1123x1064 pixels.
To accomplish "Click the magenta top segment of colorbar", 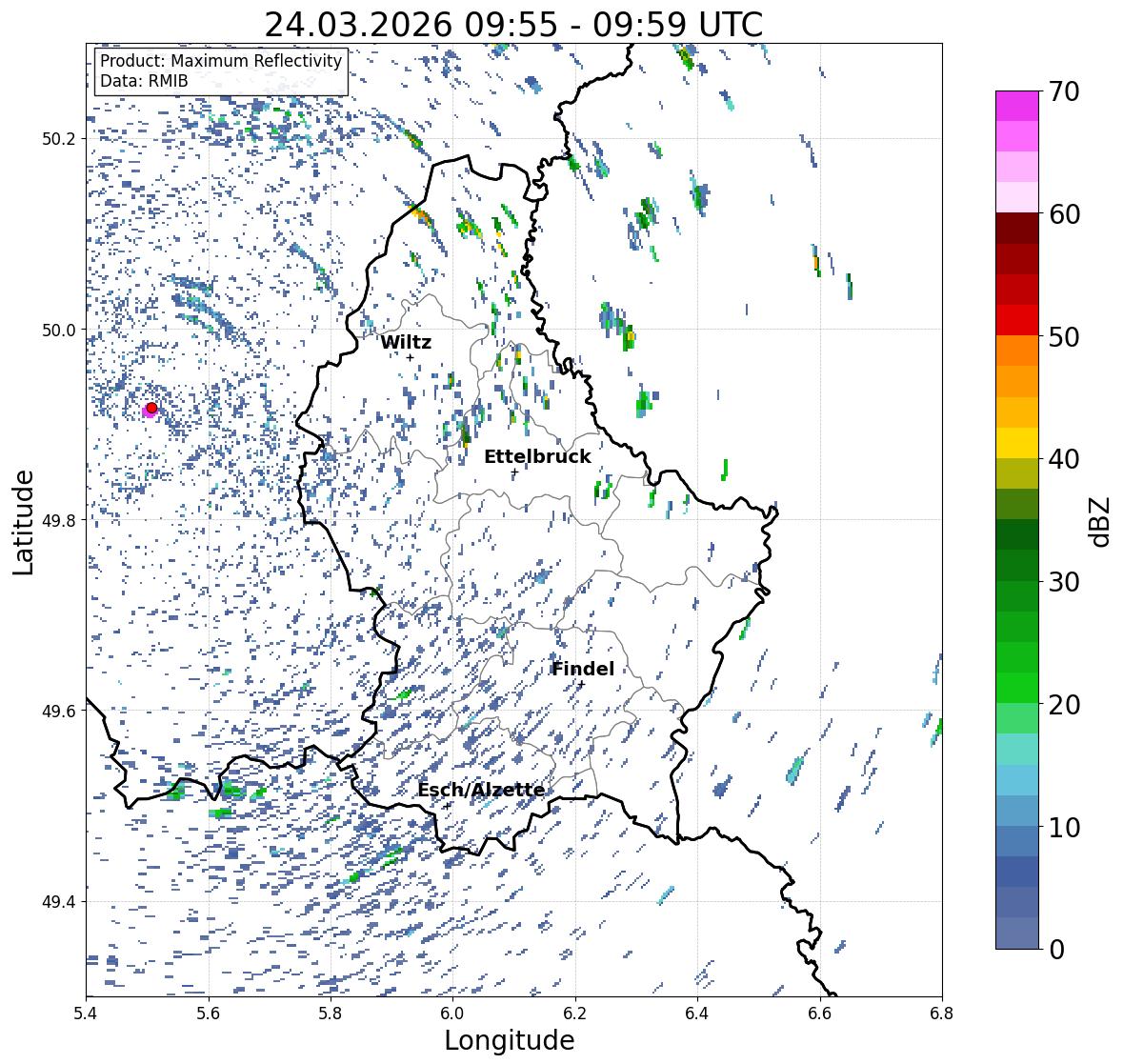I will (1017, 106).
